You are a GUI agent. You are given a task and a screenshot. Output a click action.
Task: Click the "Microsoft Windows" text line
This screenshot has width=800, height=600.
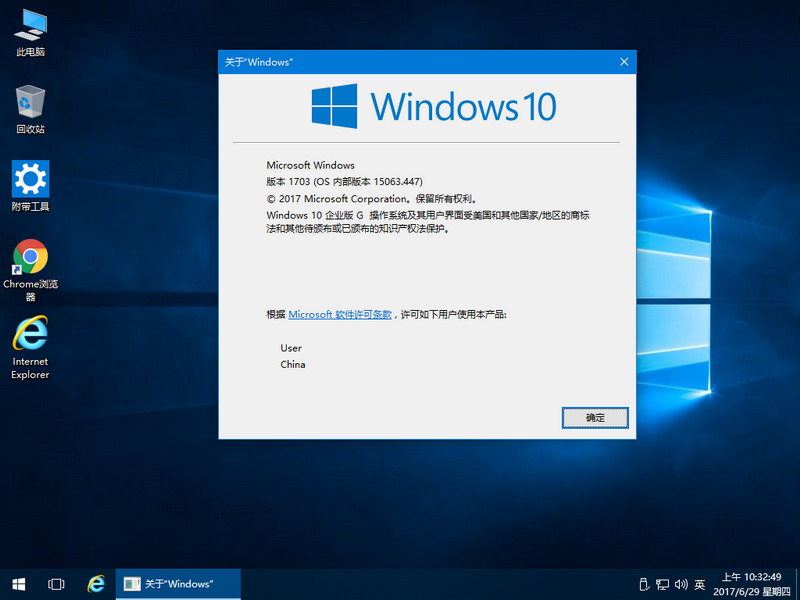click(x=310, y=165)
